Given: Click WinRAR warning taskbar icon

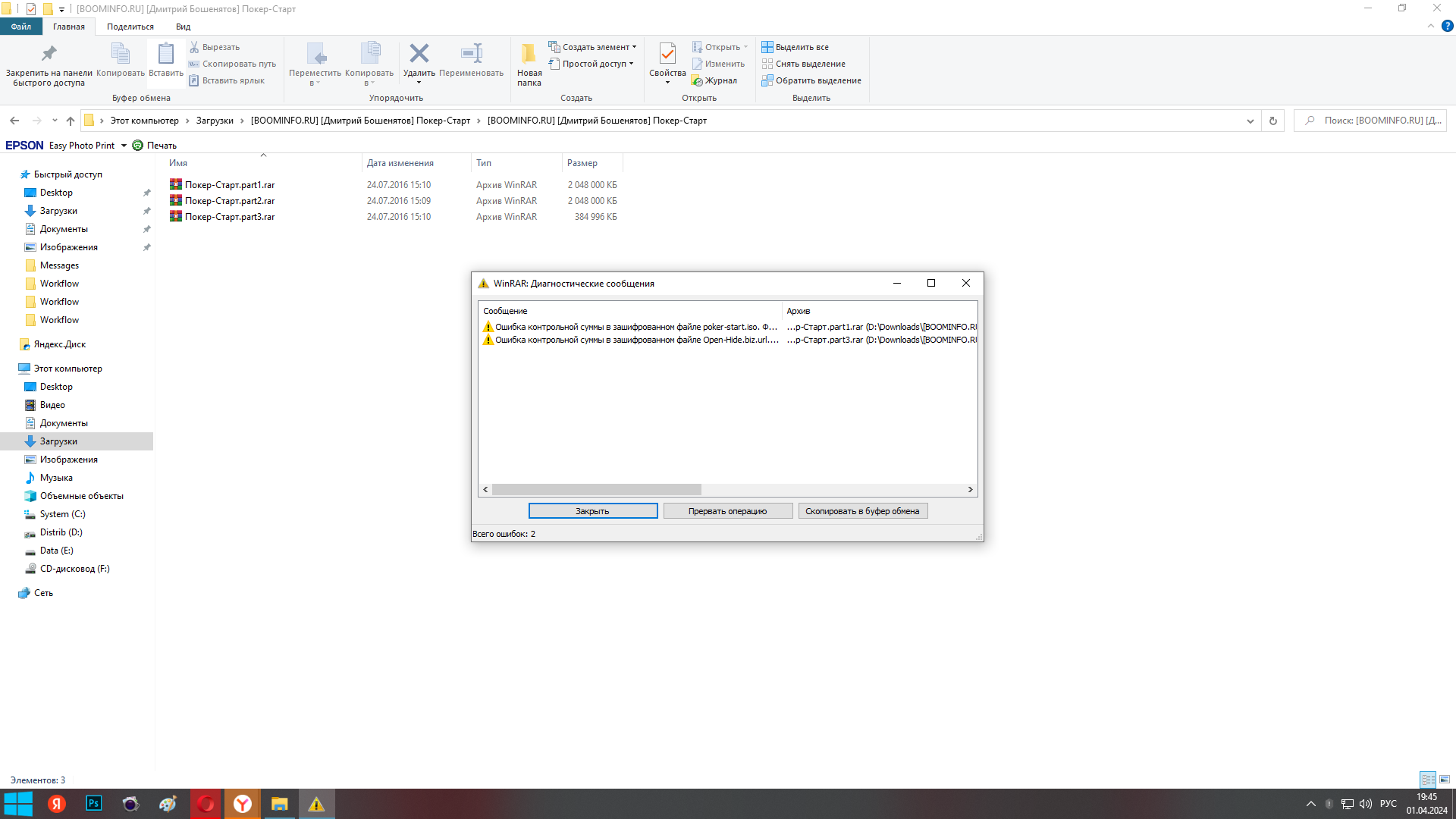Looking at the screenshot, I should 316,804.
